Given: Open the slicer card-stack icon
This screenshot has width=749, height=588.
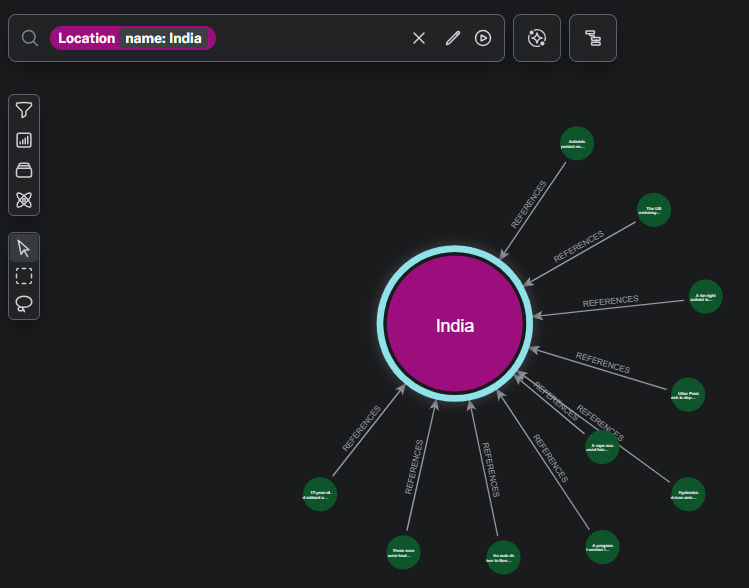Looking at the screenshot, I should click(x=24, y=170).
